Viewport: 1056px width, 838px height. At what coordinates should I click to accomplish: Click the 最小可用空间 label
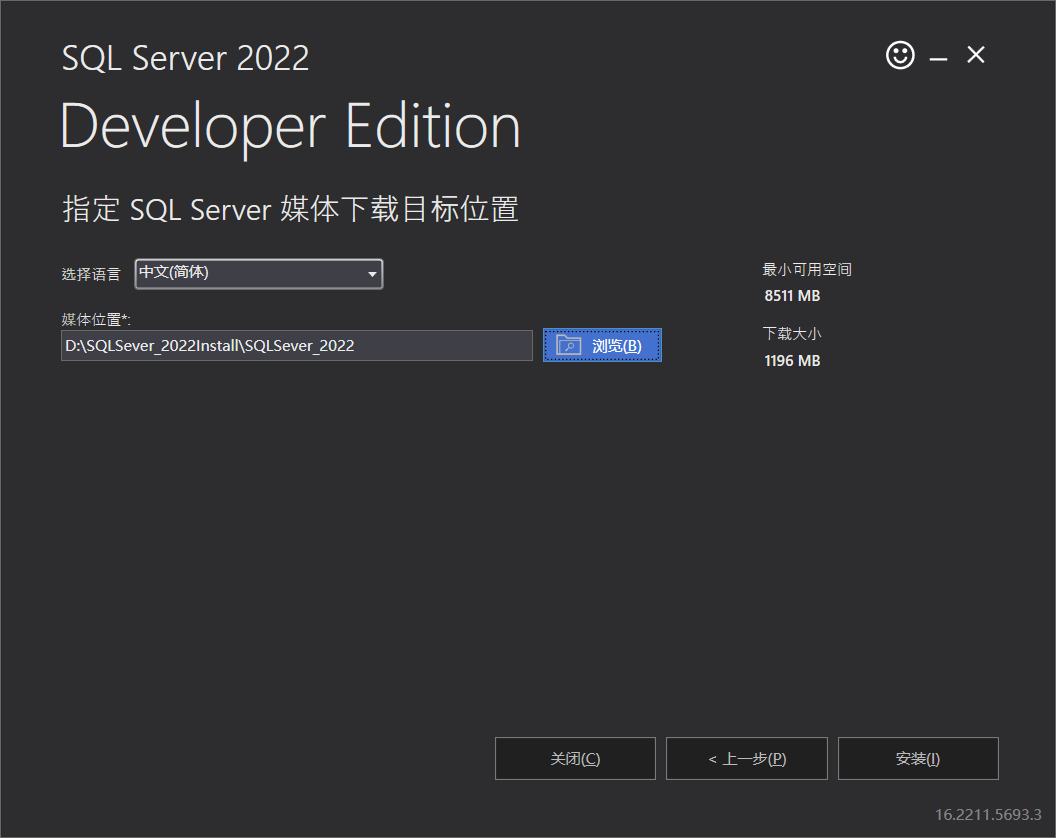pyautogui.click(x=807, y=269)
